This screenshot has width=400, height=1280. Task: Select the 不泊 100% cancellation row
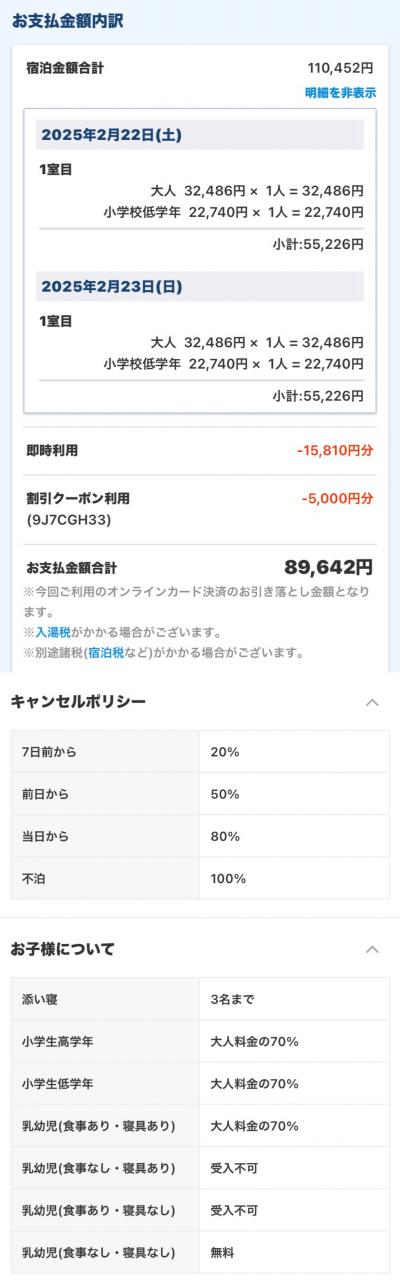pos(200,879)
